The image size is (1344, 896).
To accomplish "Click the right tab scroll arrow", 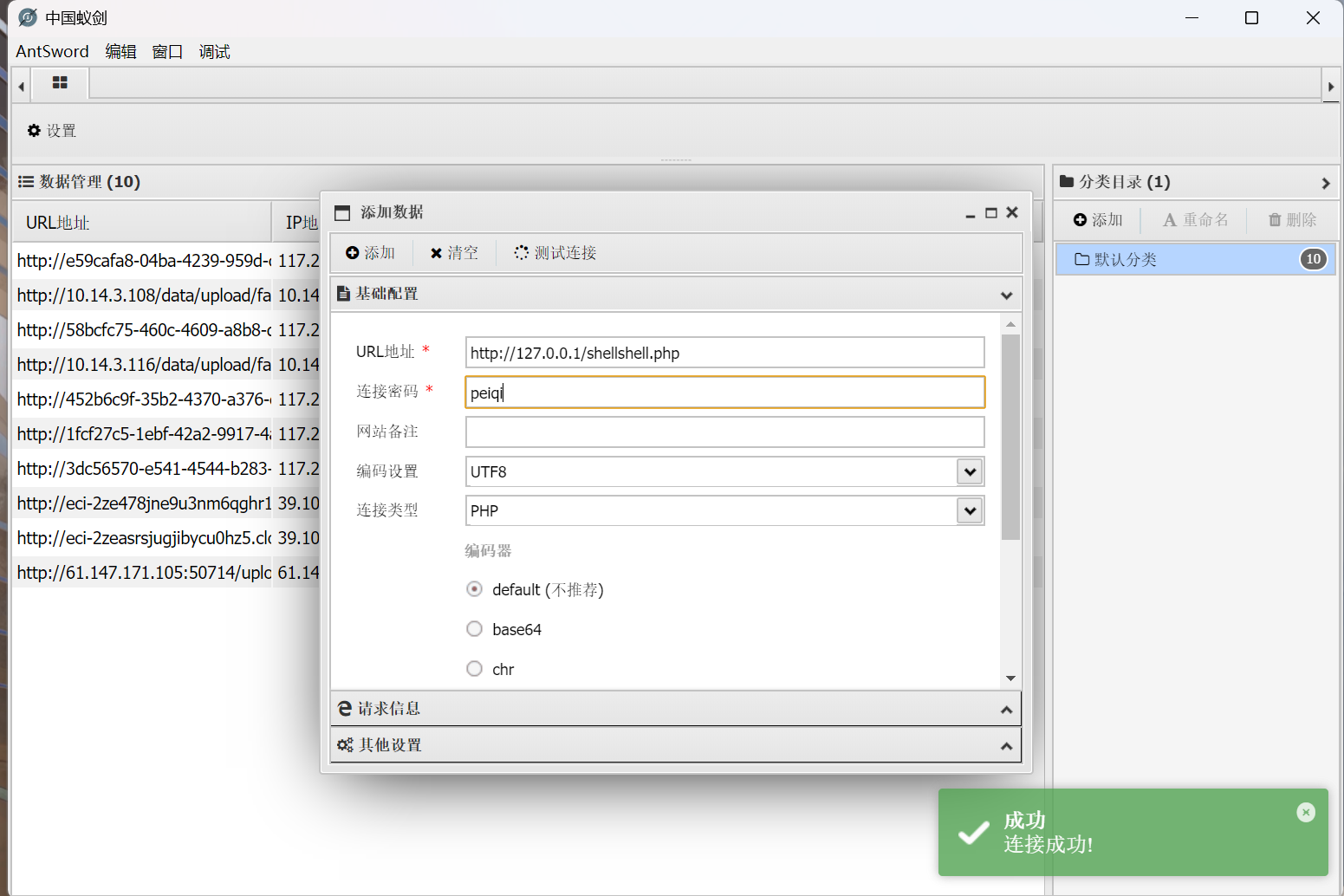I will coord(1331,87).
